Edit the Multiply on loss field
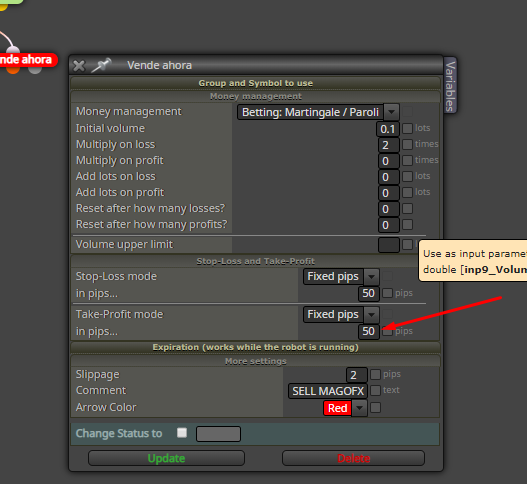Screen dimensions: 527x484 coord(389,145)
